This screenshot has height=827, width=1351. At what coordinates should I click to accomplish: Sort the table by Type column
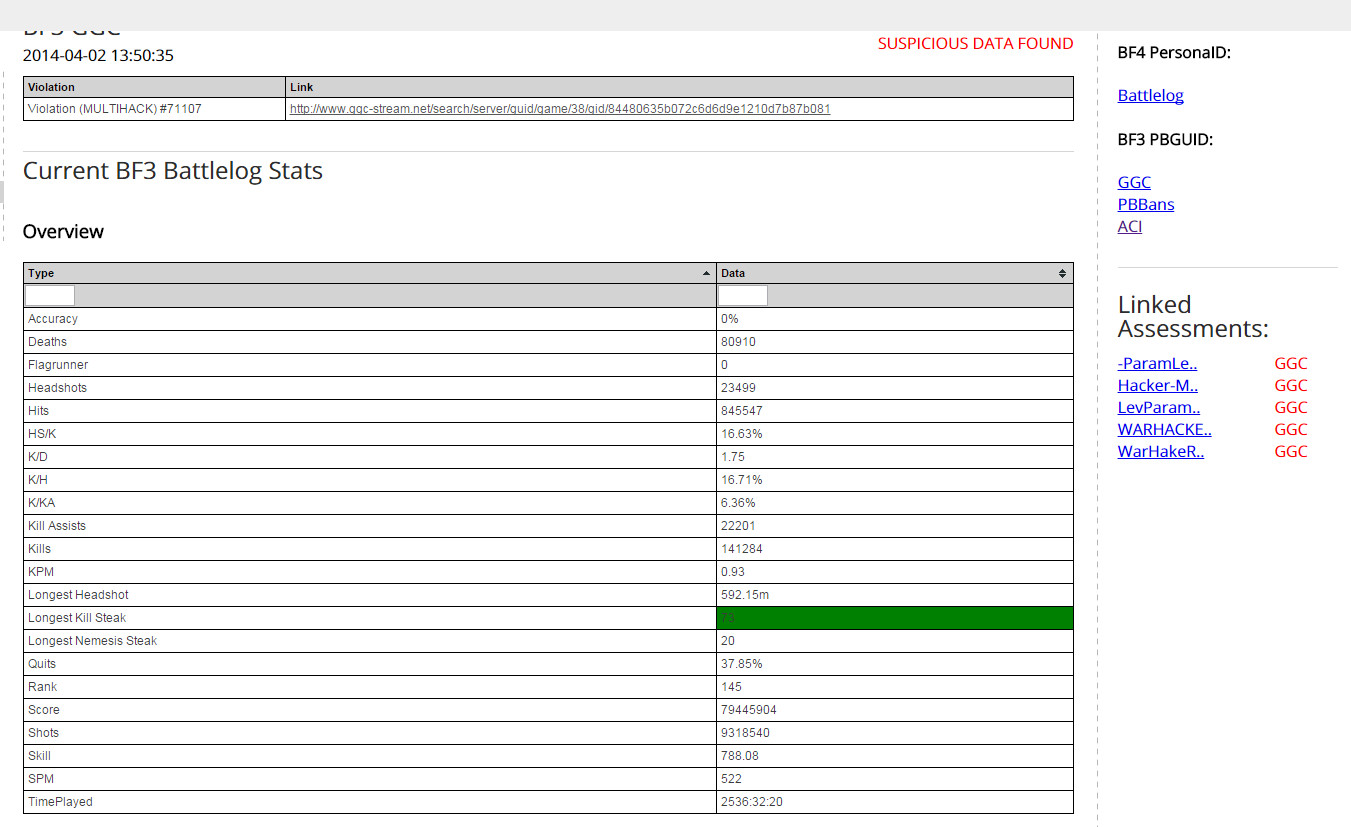coord(370,273)
